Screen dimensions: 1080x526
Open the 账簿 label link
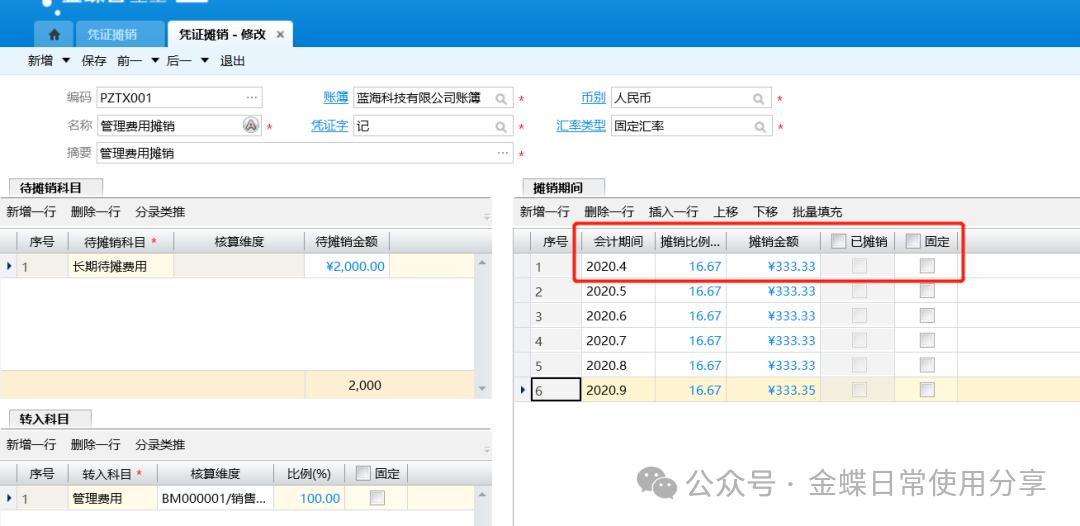point(335,98)
